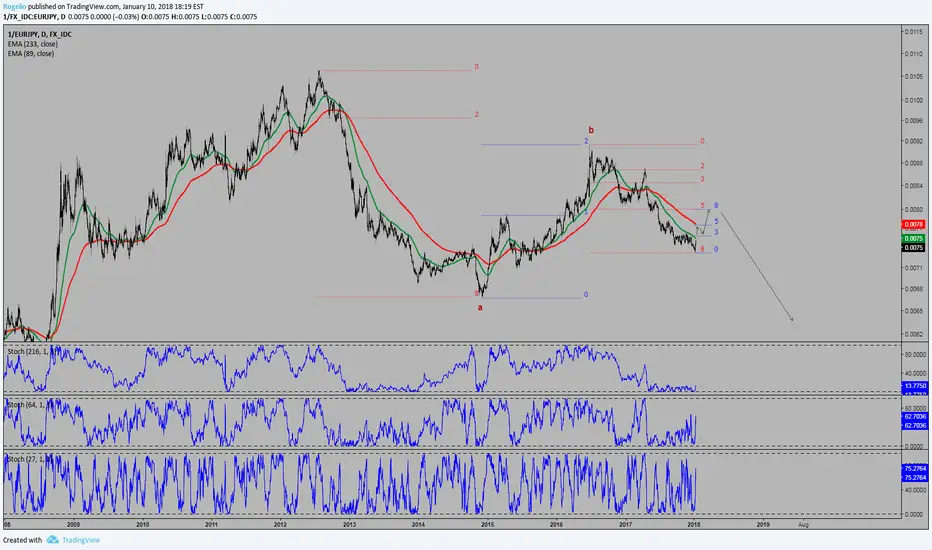Click the 0.0068 price axis value
Viewport: 932px width, 550px height.
tap(914, 288)
